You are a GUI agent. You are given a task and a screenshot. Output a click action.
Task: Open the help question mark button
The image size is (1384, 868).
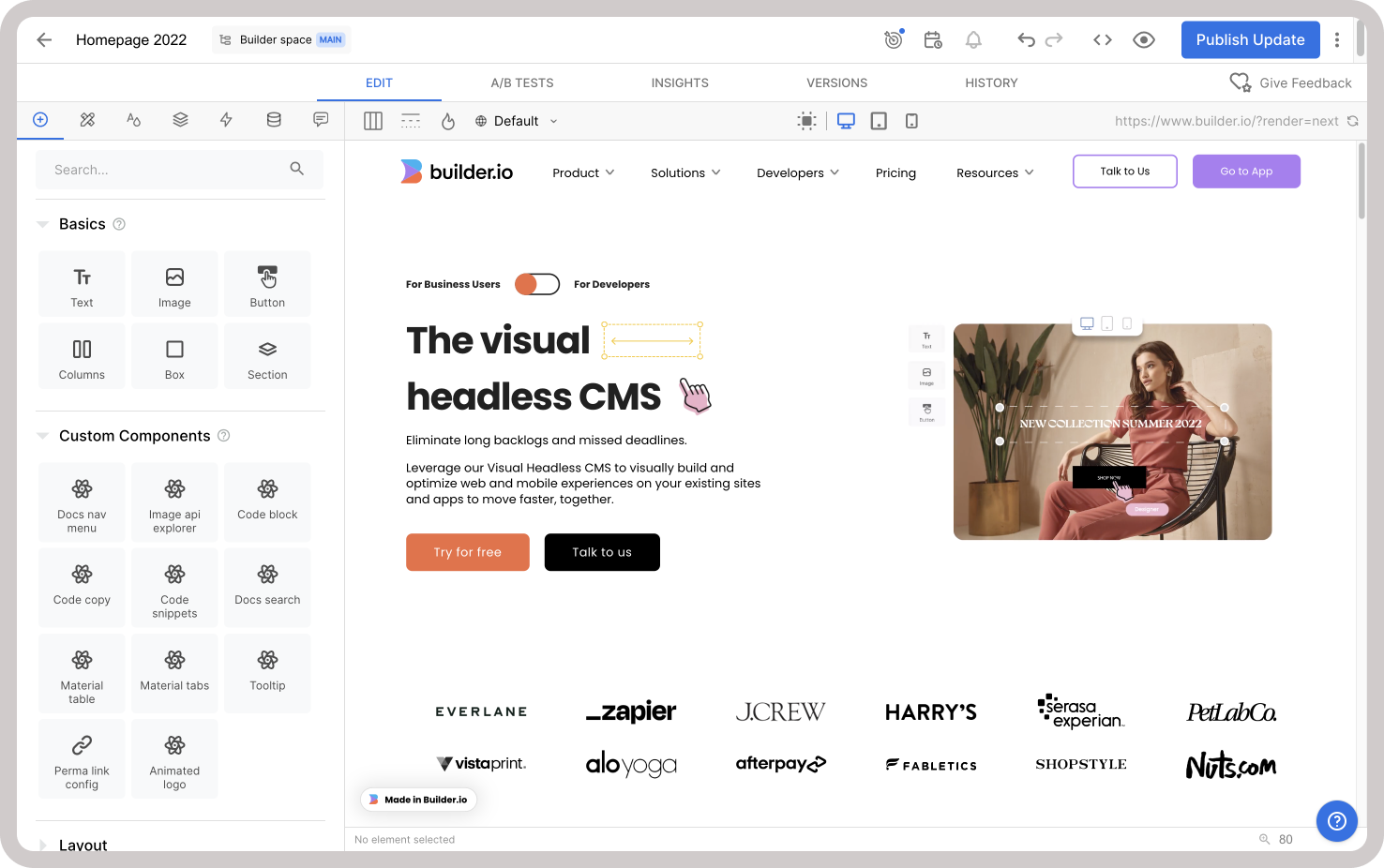click(x=1337, y=821)
